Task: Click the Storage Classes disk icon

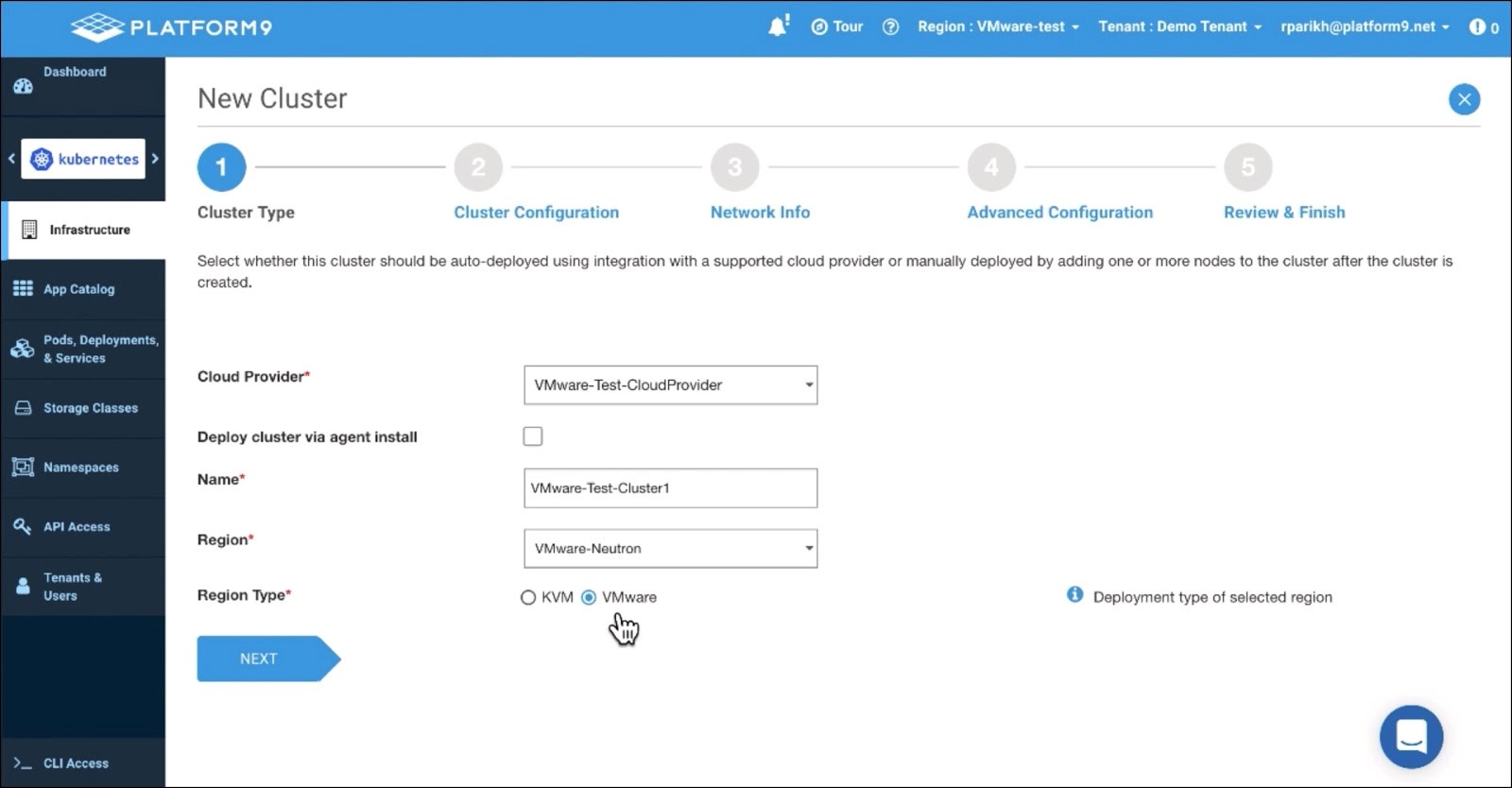Action: click(x=23, y=408)
